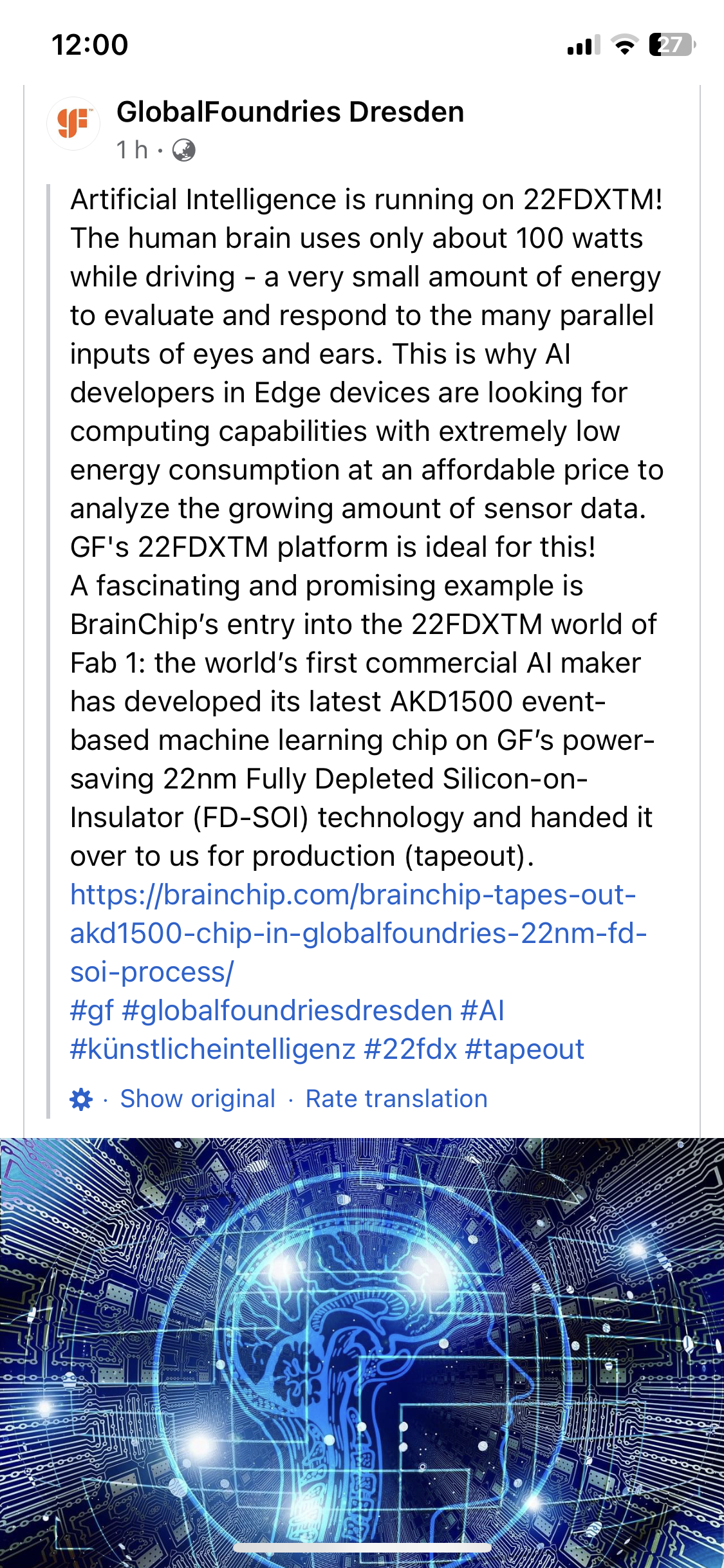Open the #globalfoundriesdresden hashtag
Image resolution: width=724 pixels, height=1568 pixels.
(x=287, y=1011)
